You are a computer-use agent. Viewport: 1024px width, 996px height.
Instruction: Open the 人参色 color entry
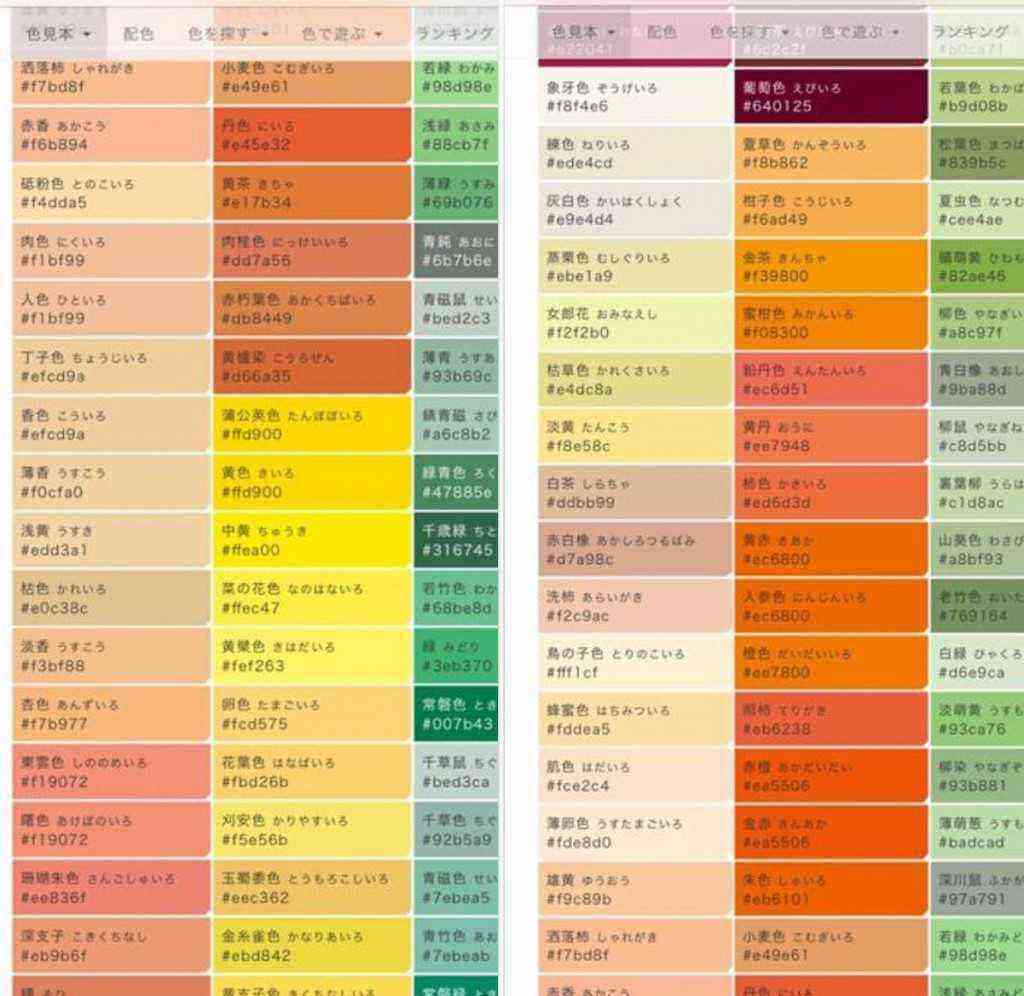coord(830,606)
